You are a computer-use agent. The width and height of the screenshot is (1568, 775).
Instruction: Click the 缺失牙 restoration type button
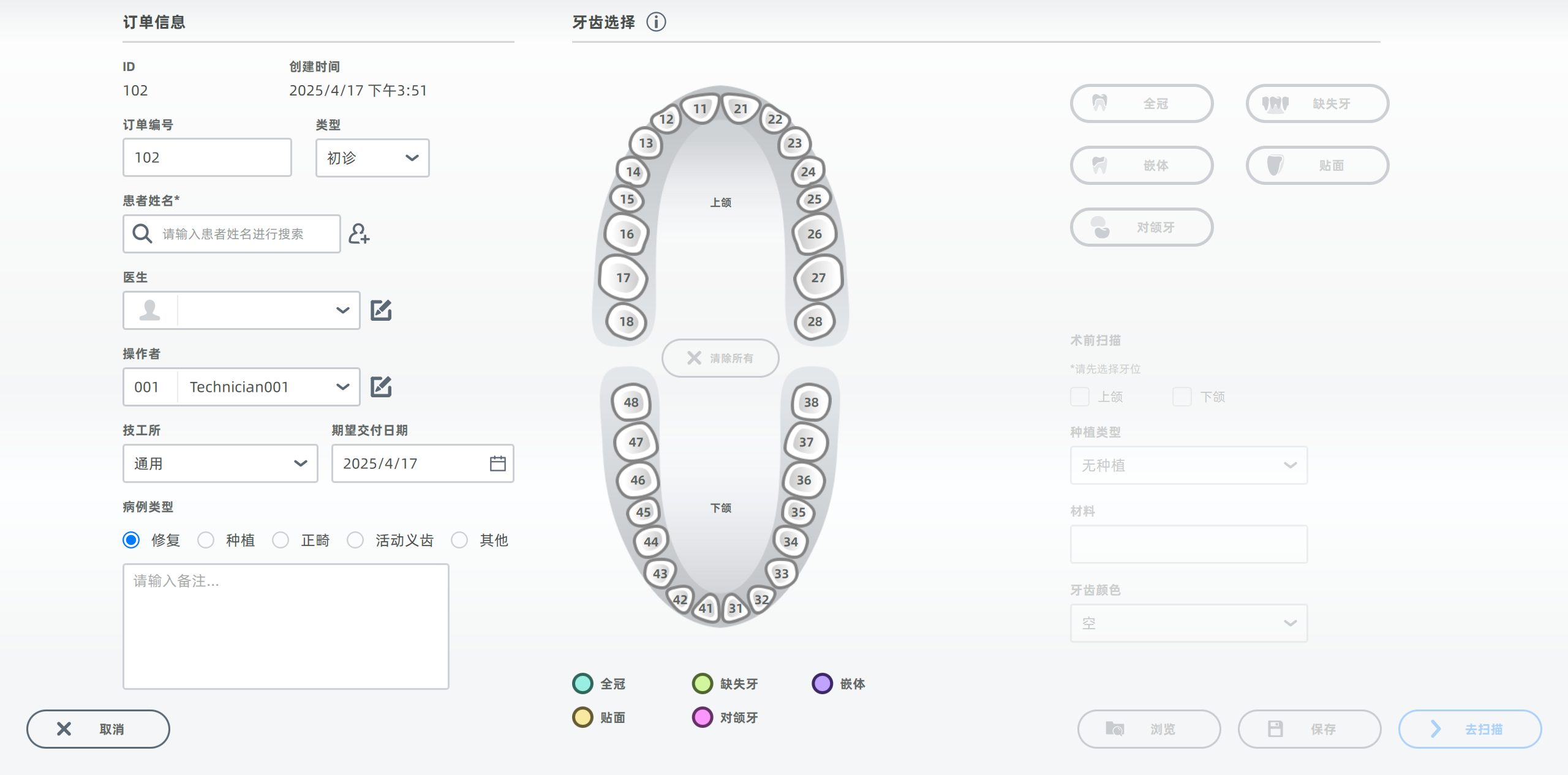tap(1317, 103)
